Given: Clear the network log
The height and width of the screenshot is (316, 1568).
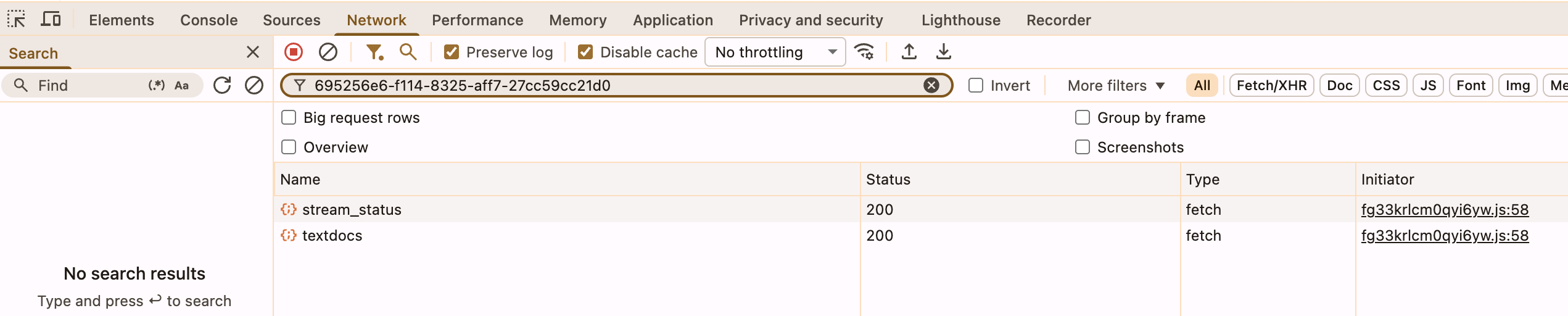Looking at the screenshot, I should 328,52.
